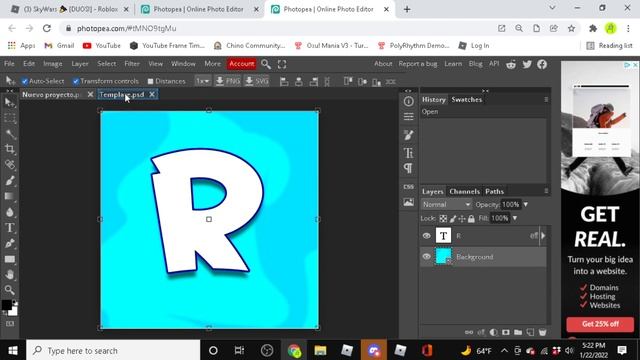The image size is (640, 360).
Task: Open the Image menu
Action: pos(53,64)
